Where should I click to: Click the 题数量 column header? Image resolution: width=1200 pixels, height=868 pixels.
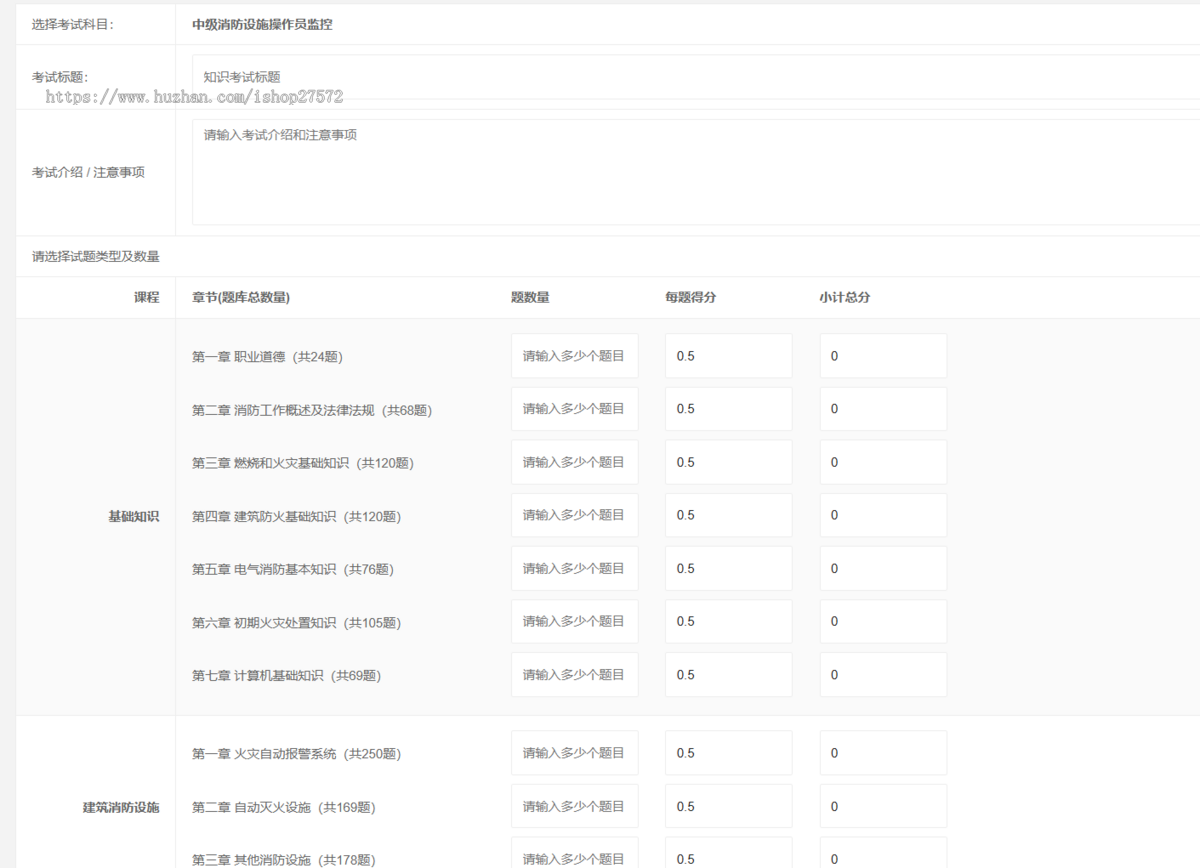coord(530,297)
